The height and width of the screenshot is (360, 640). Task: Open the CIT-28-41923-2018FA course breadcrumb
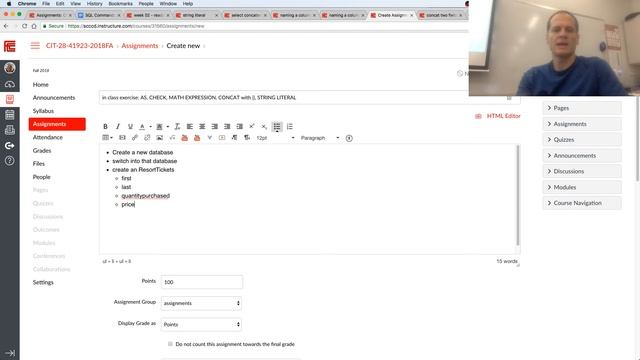tap(79, 46)
